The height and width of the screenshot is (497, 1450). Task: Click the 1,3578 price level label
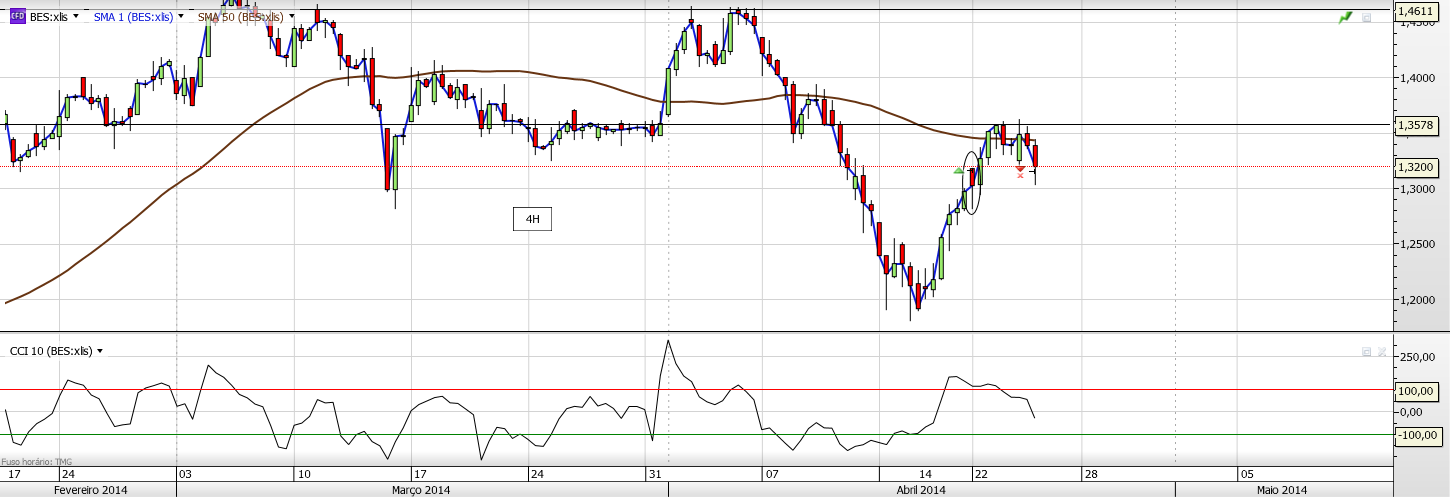1416,125
